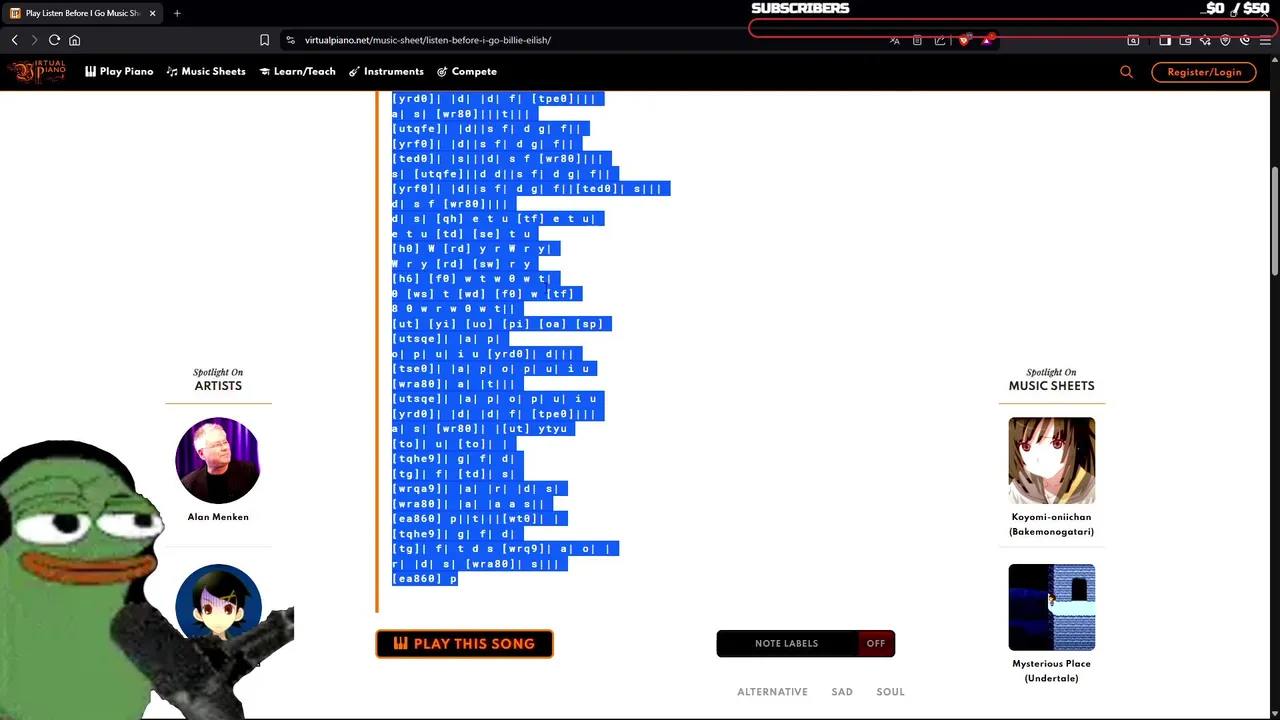
Task: Open Alan Menken artist portrait
Action: pyautogui.click(x=218, y=461)
